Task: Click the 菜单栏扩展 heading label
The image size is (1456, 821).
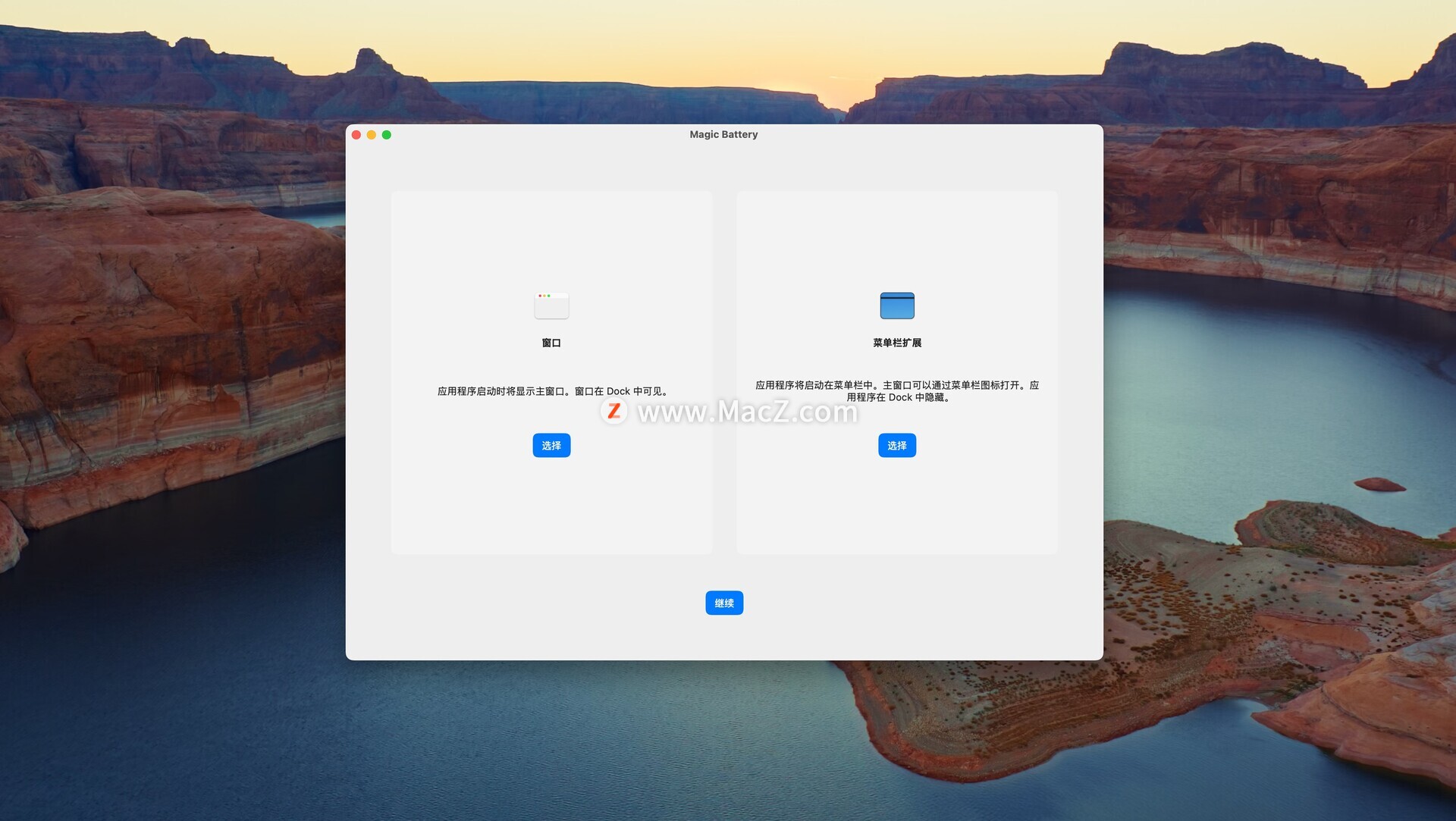Action: pyautogui.click(x=897, y=343)
